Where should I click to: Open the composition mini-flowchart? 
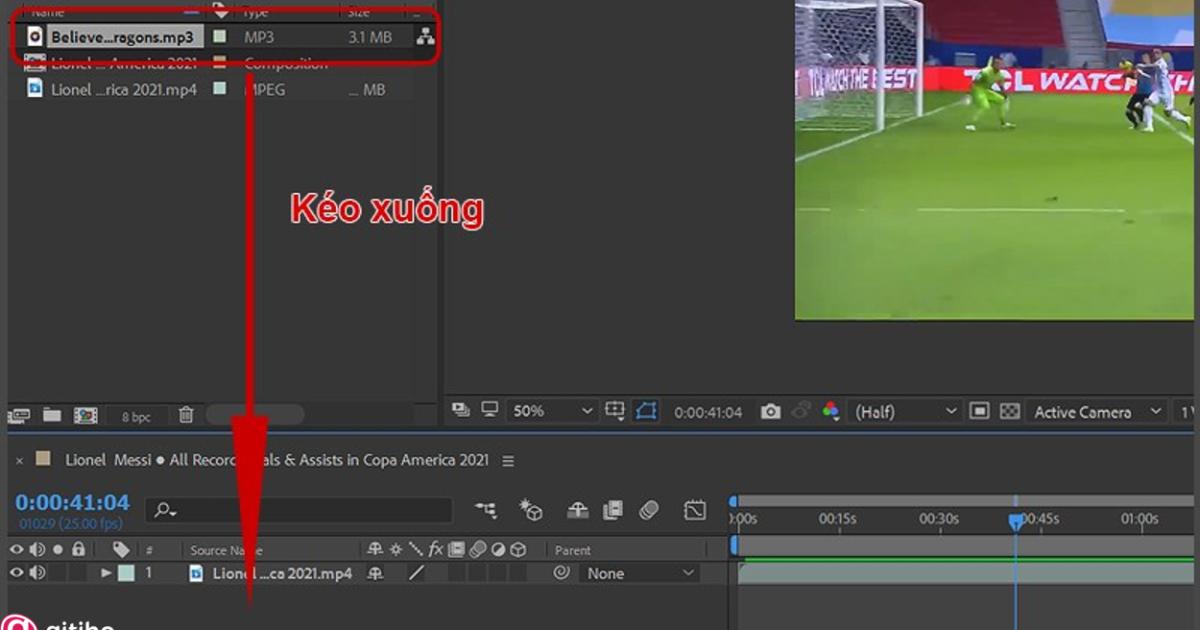(487, 509)
